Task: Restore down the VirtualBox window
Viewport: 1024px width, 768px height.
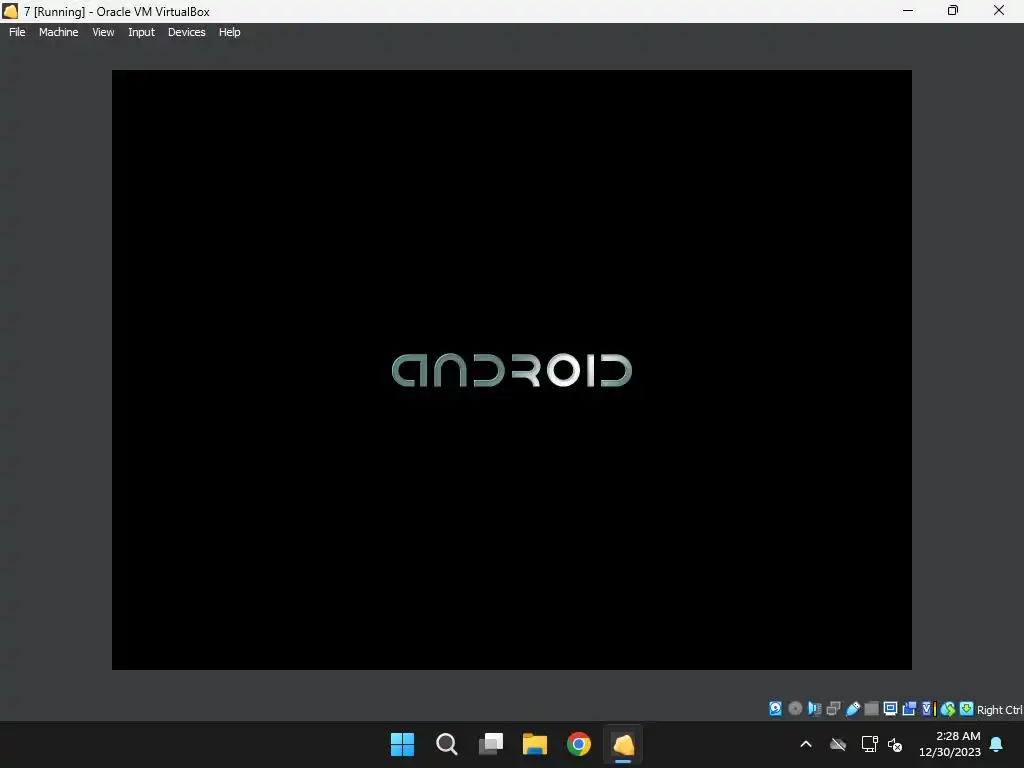Action: point(953,10)
